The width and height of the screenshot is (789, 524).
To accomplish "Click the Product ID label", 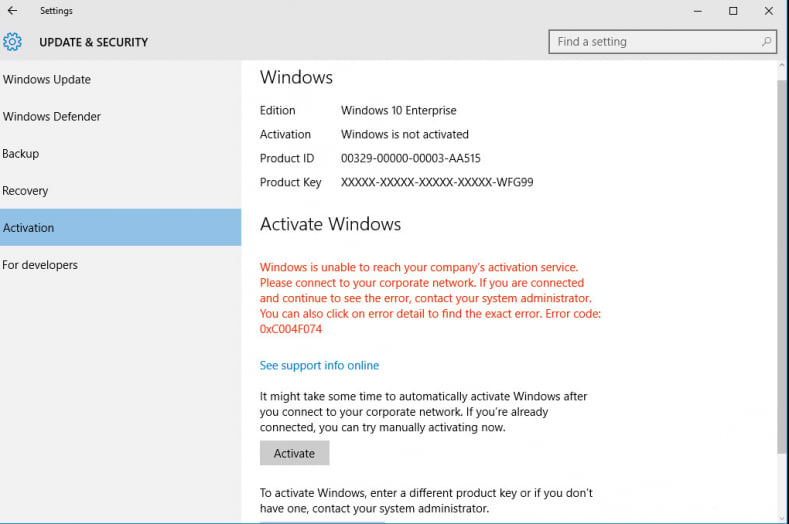I will pyautogui.click(x=287, y=159).
